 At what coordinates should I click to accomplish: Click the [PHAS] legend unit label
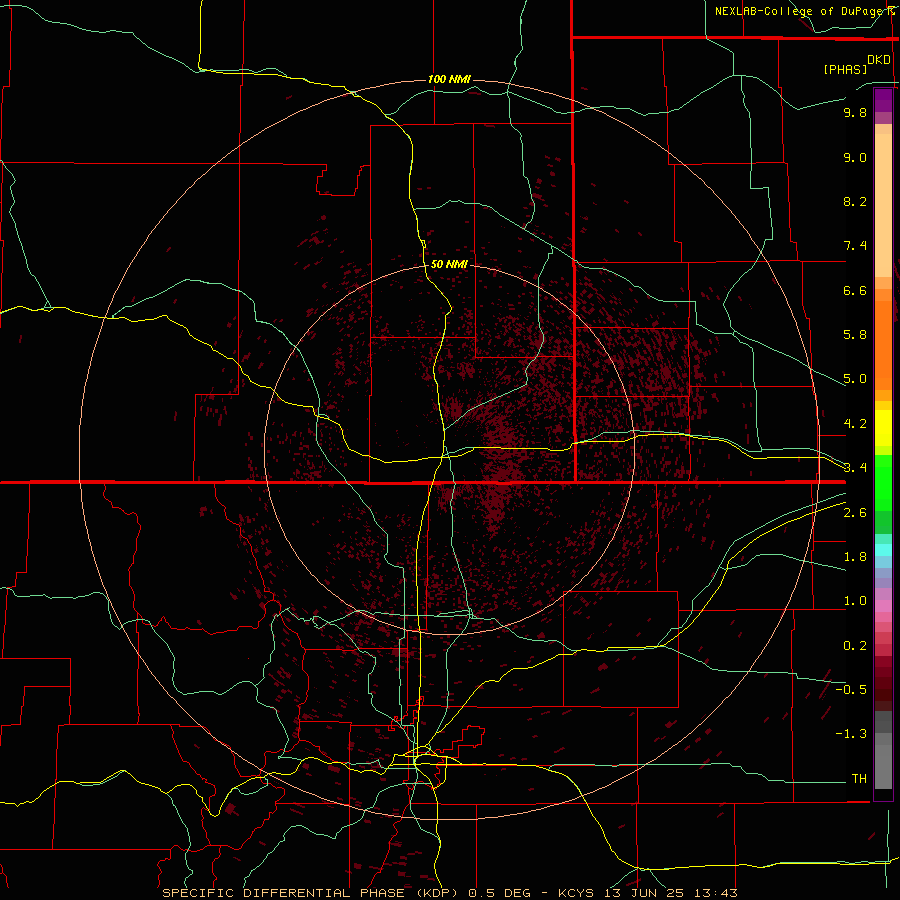pos(845,69)
